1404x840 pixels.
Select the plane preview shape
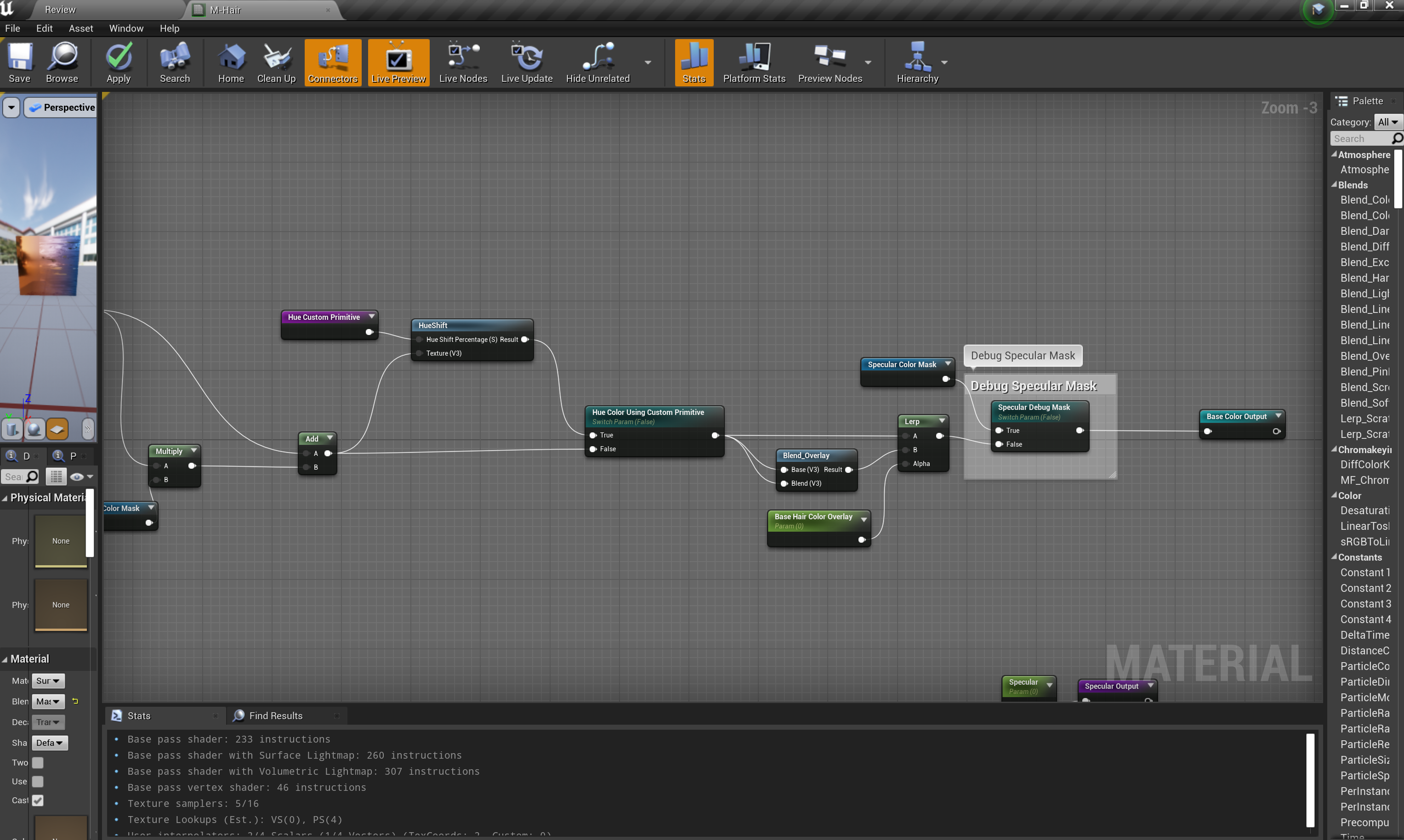tap(57, 429)
